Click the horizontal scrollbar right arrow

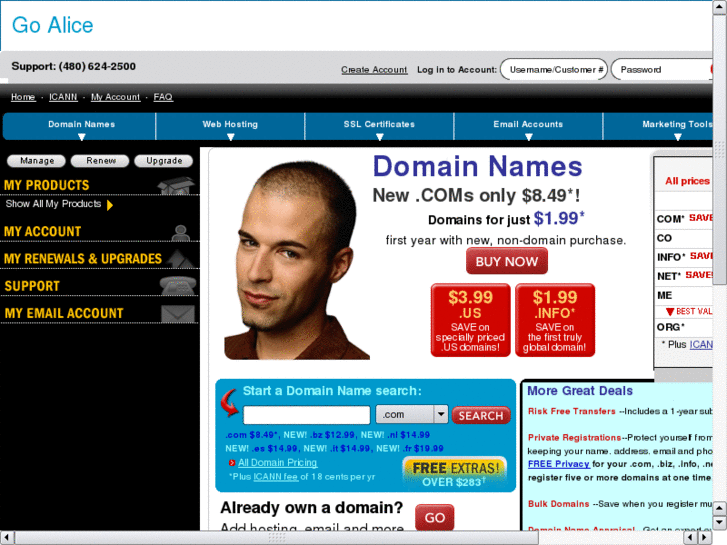(x=705, y=538)
